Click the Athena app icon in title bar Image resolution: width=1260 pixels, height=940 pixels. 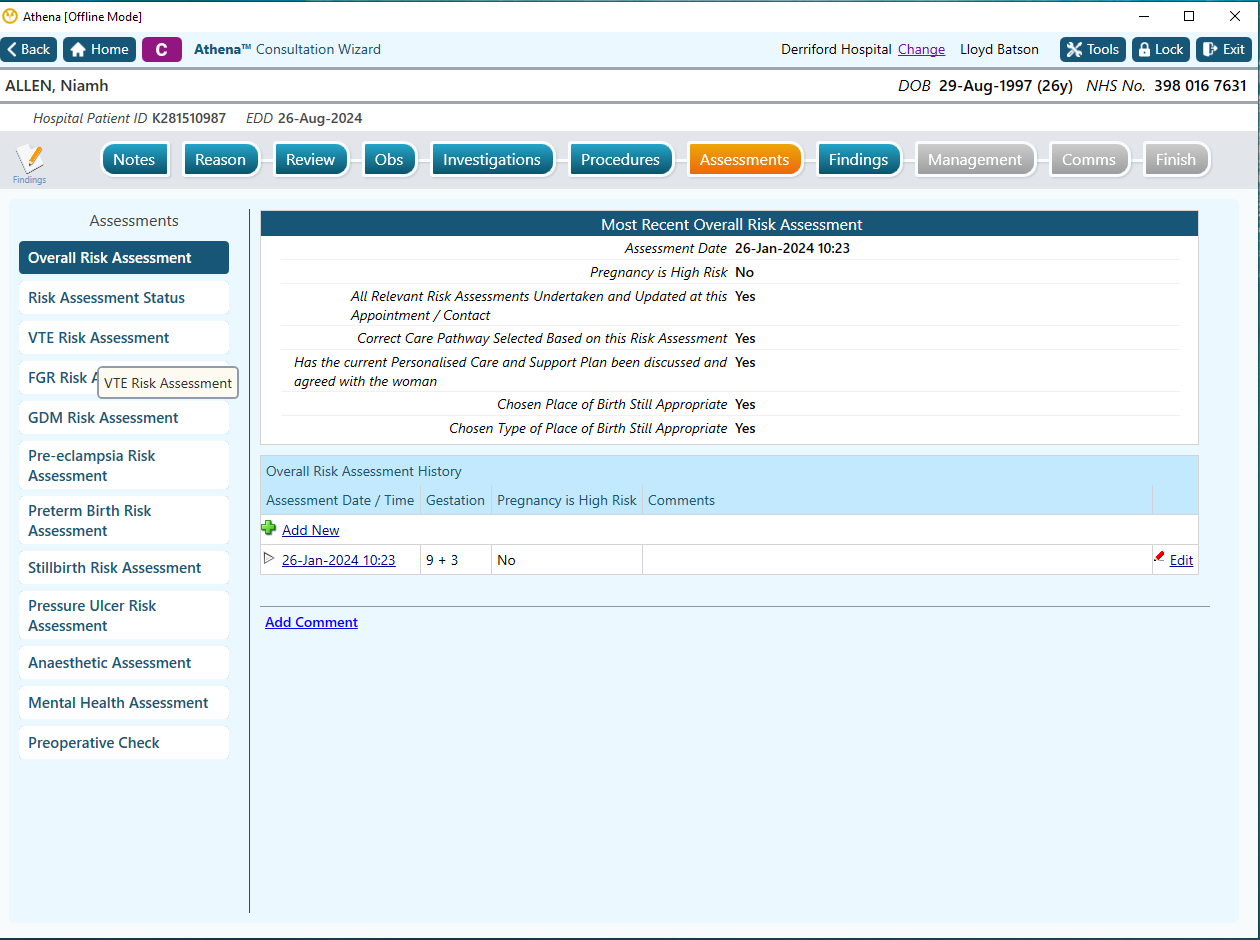[11, 16]
